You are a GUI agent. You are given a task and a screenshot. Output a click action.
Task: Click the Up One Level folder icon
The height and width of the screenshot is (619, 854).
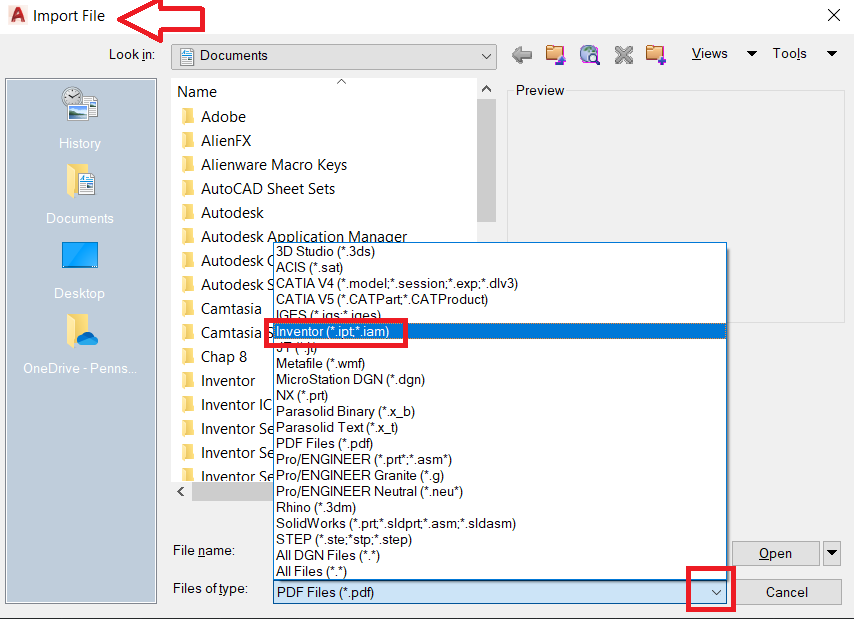click(555, 53)
